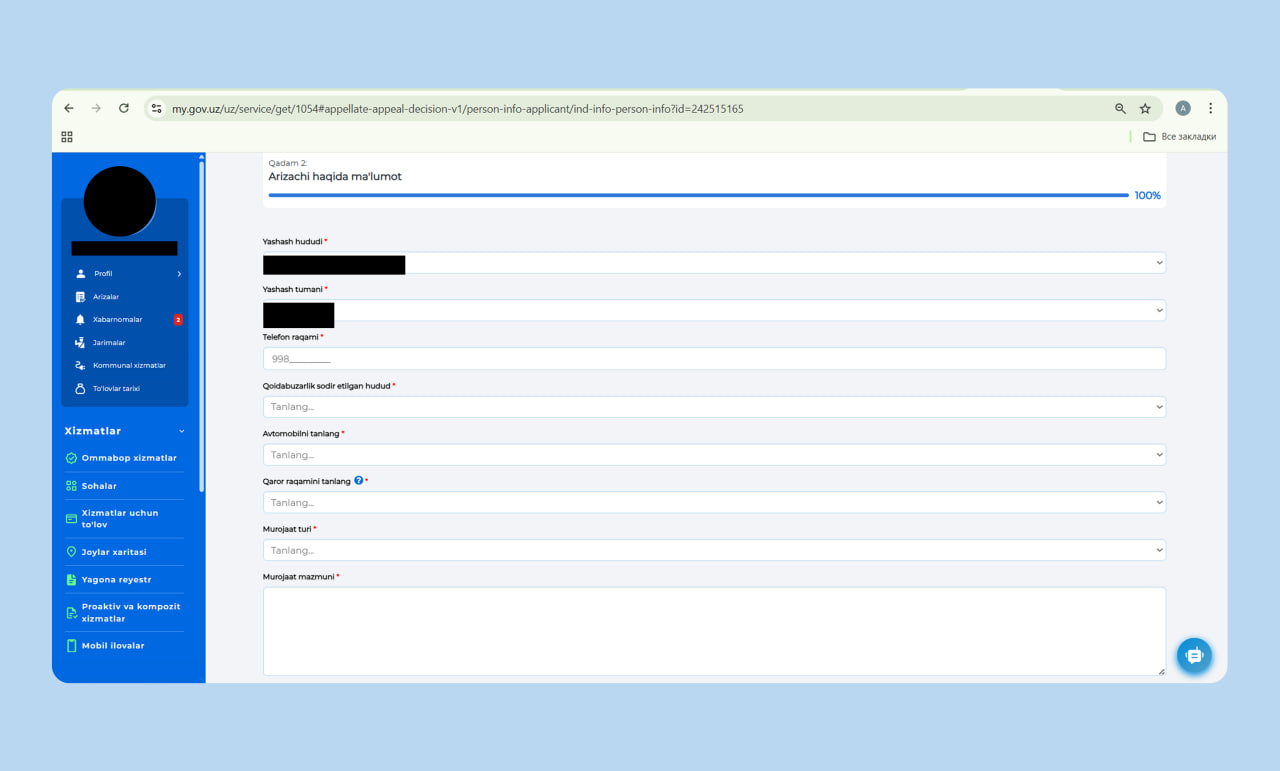Click into the Murojaat mazmuni text area
This screenshot has width=1280, height=771.
(714, 631)
